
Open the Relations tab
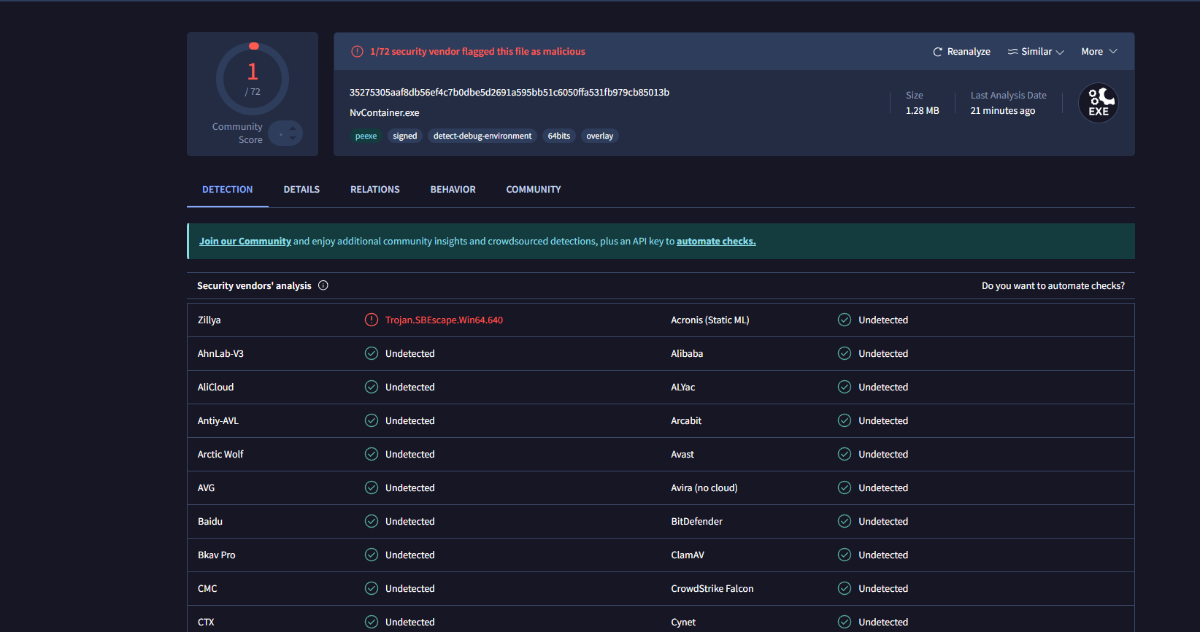(x=374, y=190)
